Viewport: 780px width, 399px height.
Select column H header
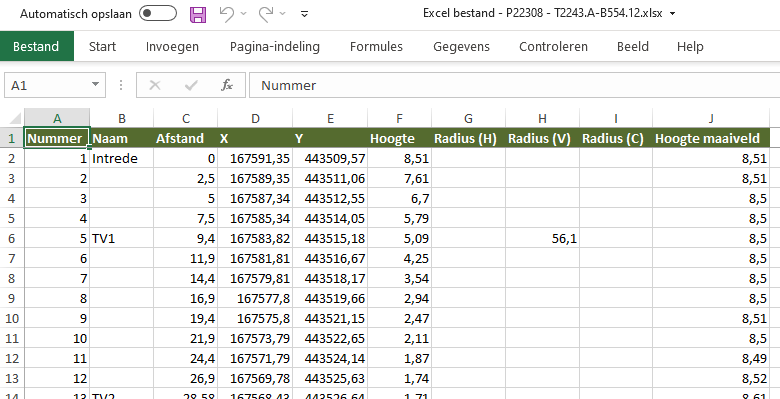coord(542,118)
